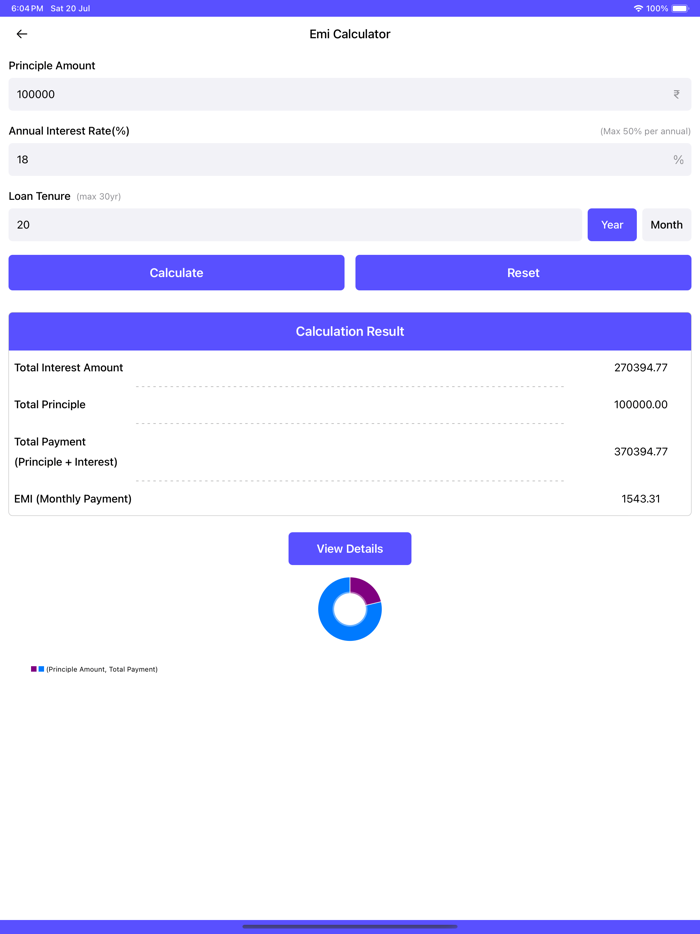This screenshot has height=934, width=700.
Task: Select the Principle Amount input field
Action: 300,94
